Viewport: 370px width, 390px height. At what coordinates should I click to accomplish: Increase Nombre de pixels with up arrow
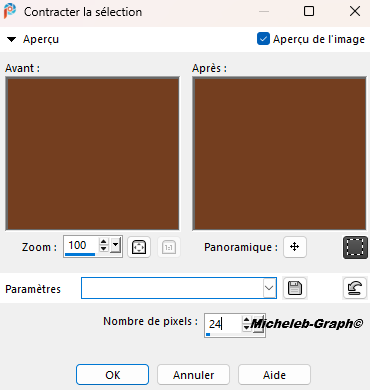click(x=246, y=320)
